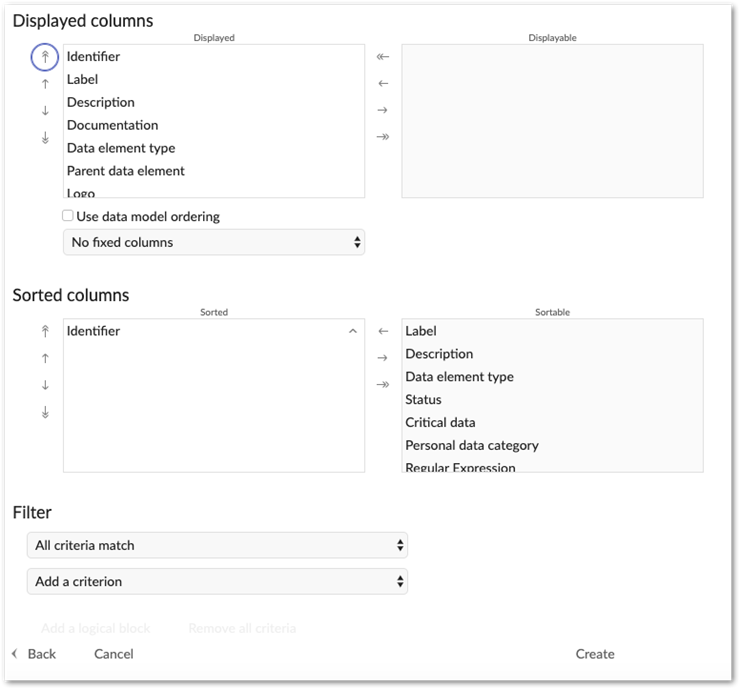Viewport: 740px width, 689px height.
Task: Remove all sorted columns double right arrow
Action: (383, 385)
